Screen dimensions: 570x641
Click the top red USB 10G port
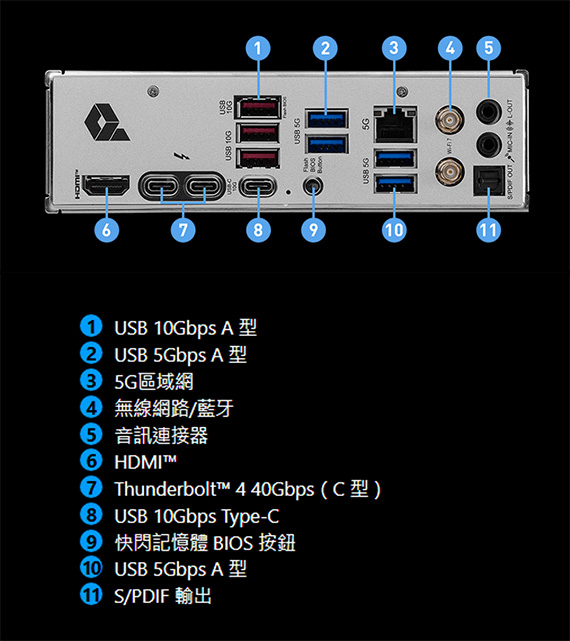(257, 108)
